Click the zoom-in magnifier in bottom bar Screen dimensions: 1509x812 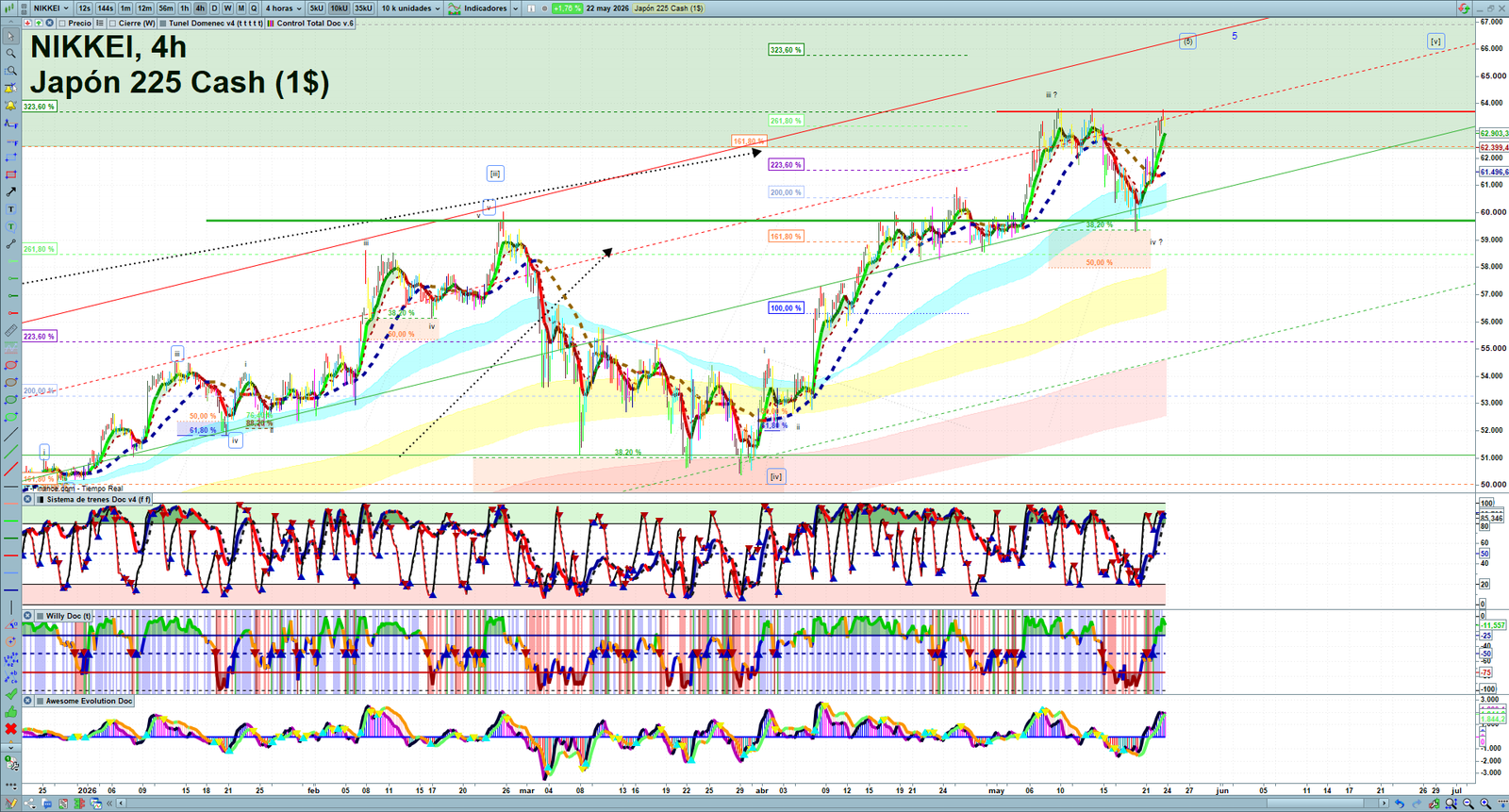1485,804
